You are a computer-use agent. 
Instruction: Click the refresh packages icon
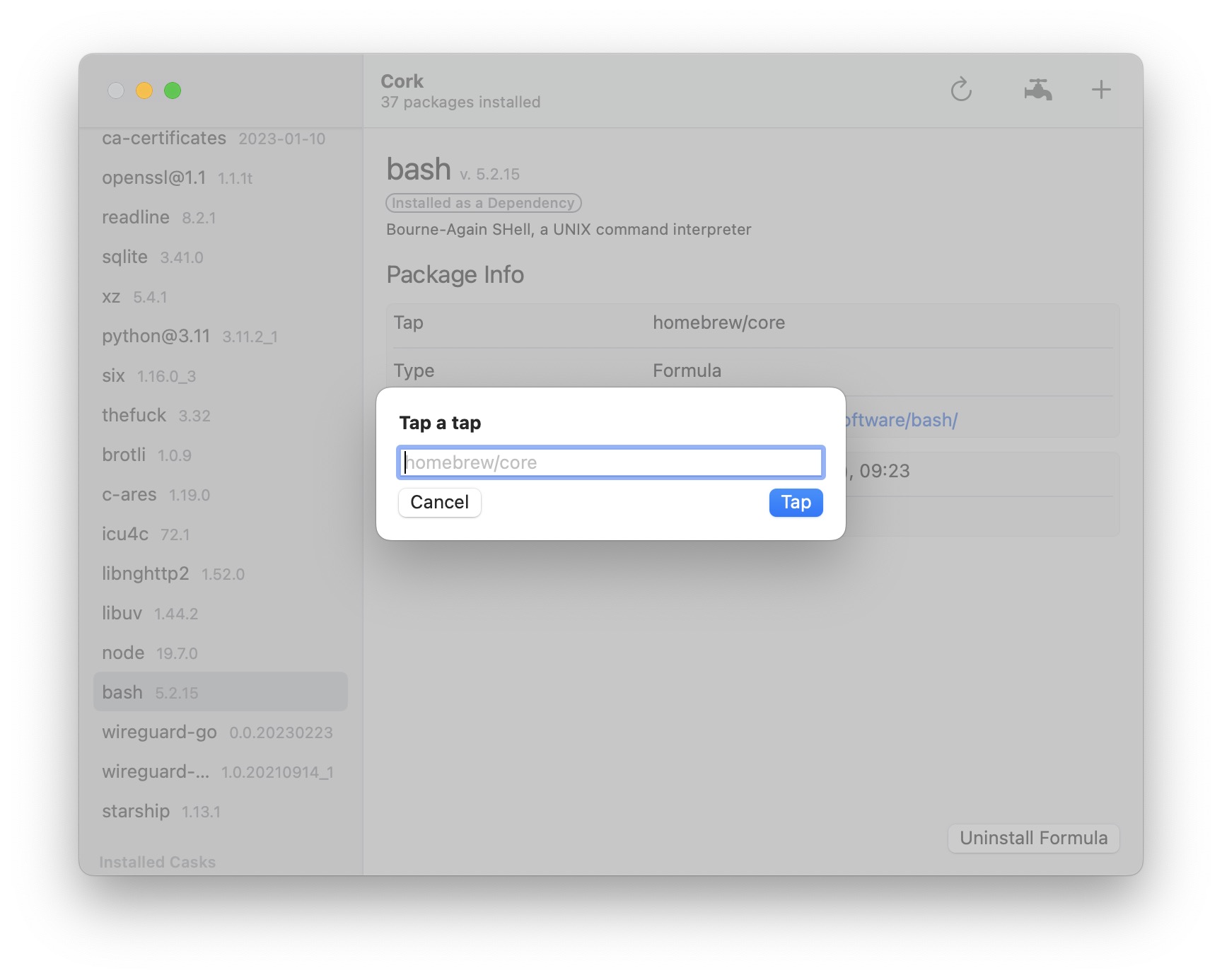point(961,90)
